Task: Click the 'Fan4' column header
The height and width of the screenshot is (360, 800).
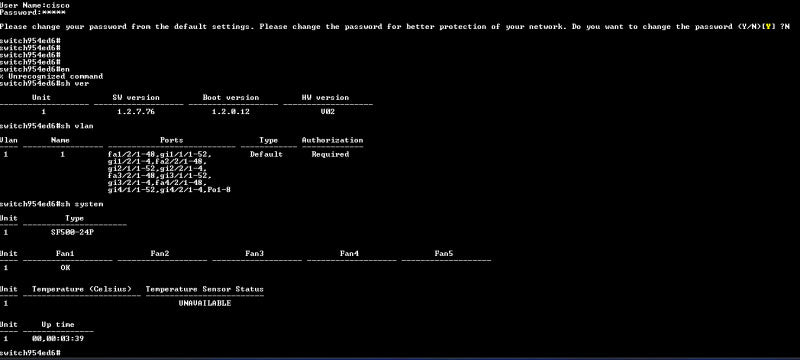Action: [349, 253]
